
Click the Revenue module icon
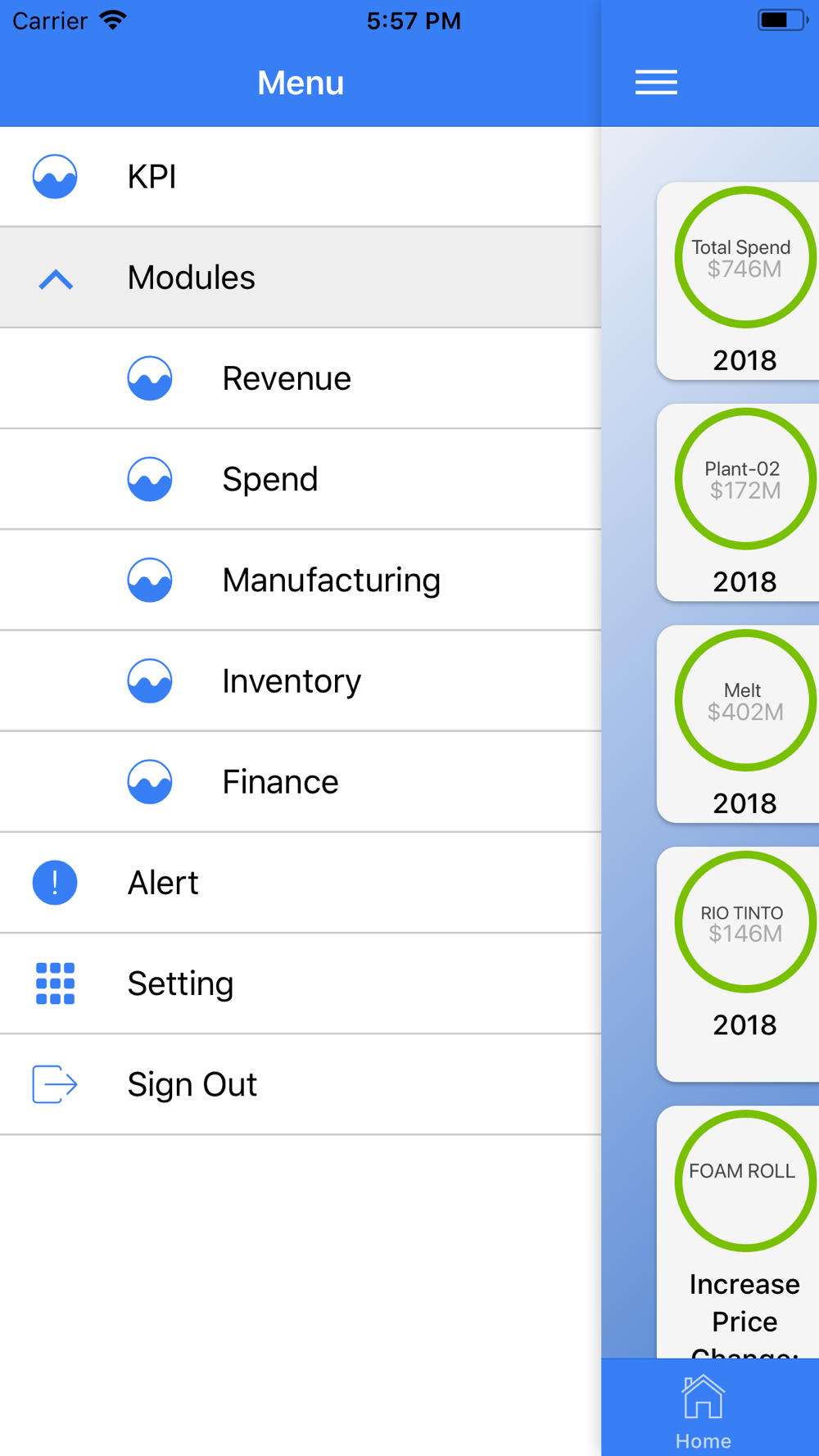150,378
